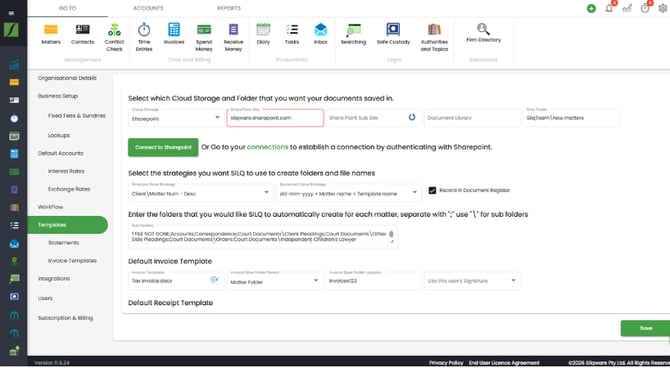Open Contacts in the top ribbon
The image size is (670, 368).
[x=82, y=34]
